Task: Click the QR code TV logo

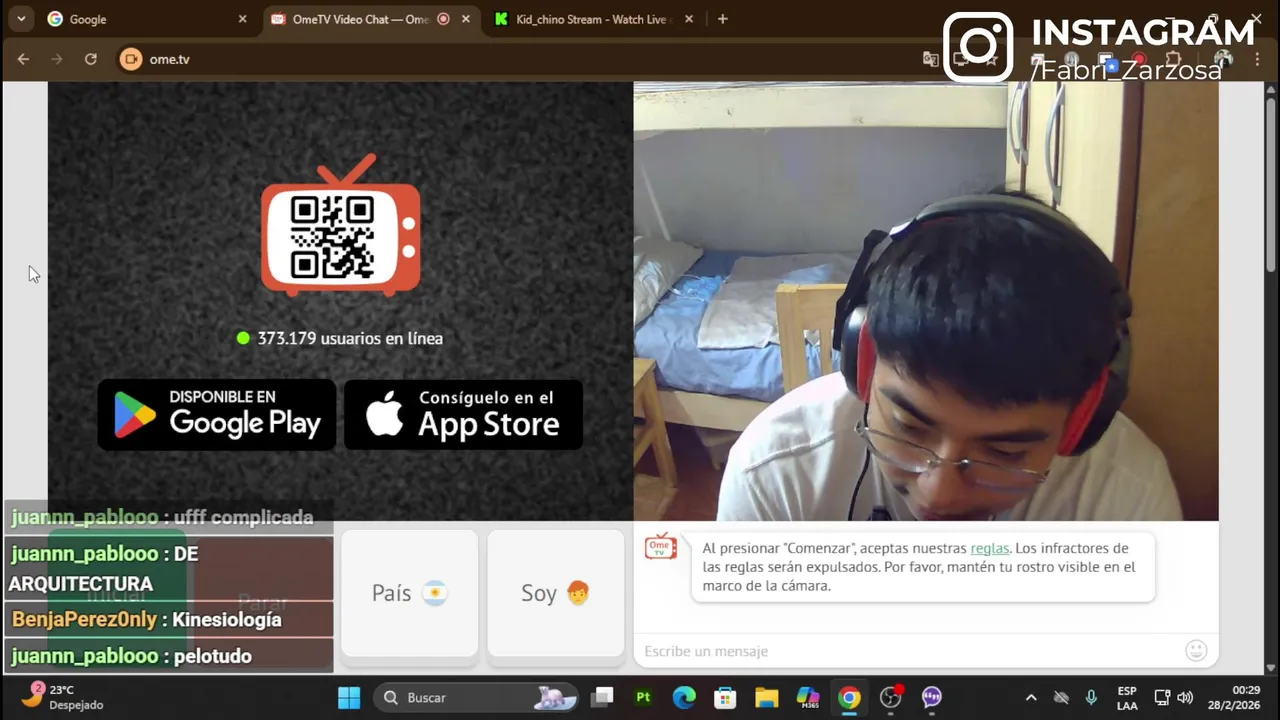Action: [x=341, y=225]
